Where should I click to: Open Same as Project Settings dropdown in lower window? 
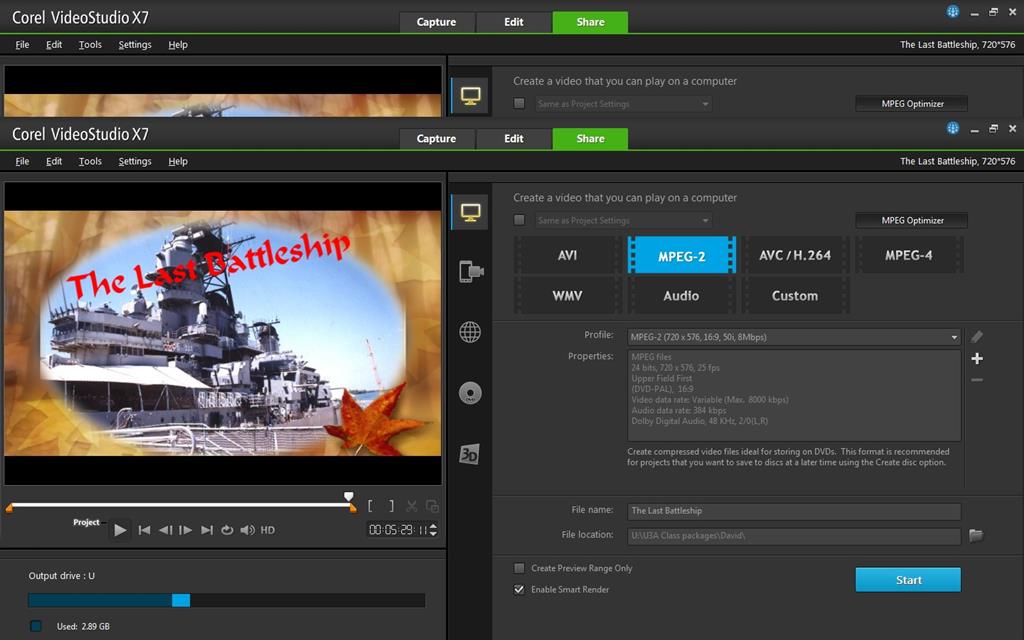[x=624, y=220]
